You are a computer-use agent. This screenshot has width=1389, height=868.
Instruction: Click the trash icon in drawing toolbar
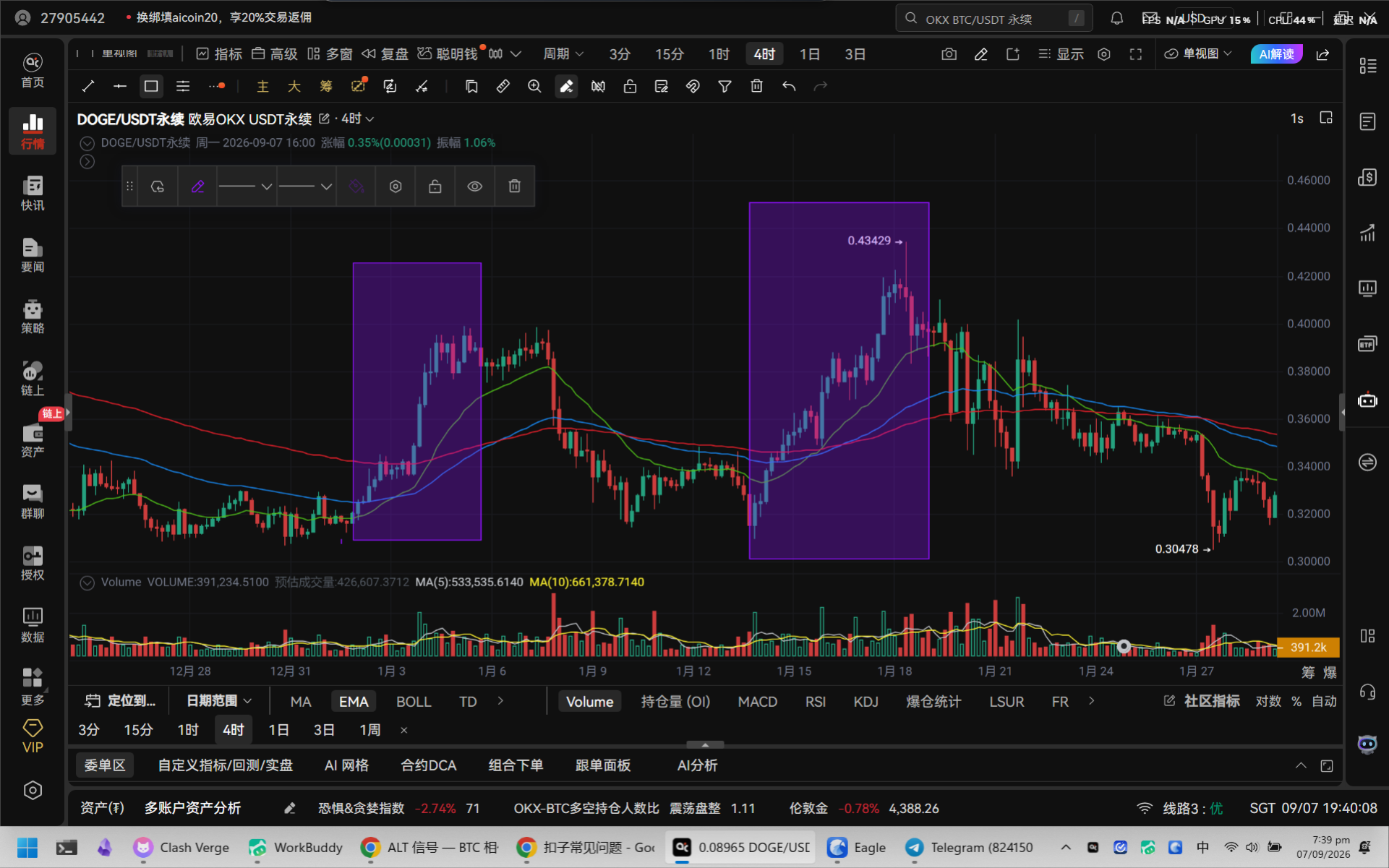coord(756,87)
